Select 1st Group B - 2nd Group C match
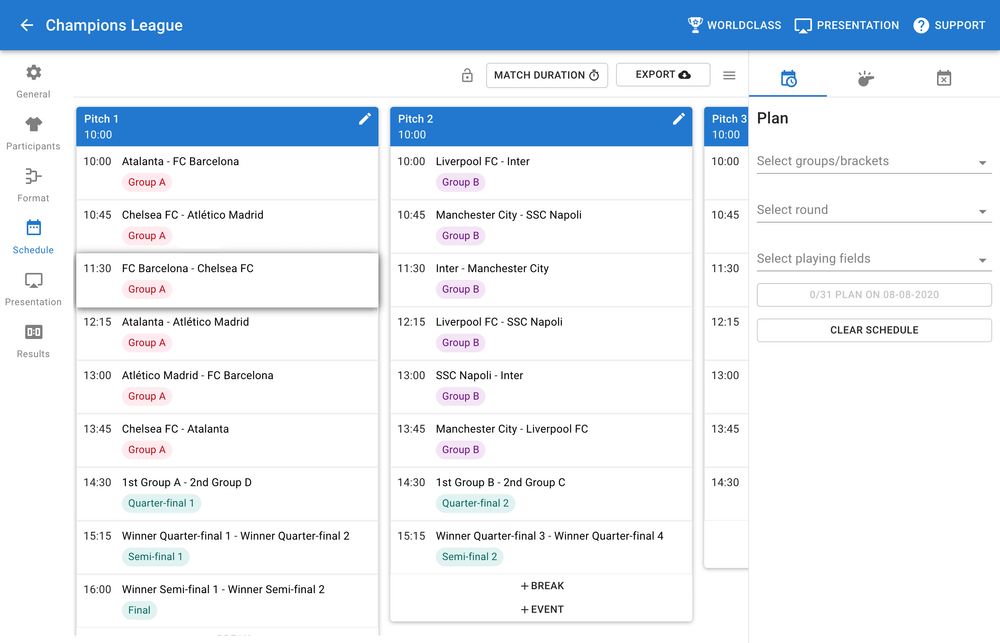Screen dimensions: 1000x643 [541, 494]
